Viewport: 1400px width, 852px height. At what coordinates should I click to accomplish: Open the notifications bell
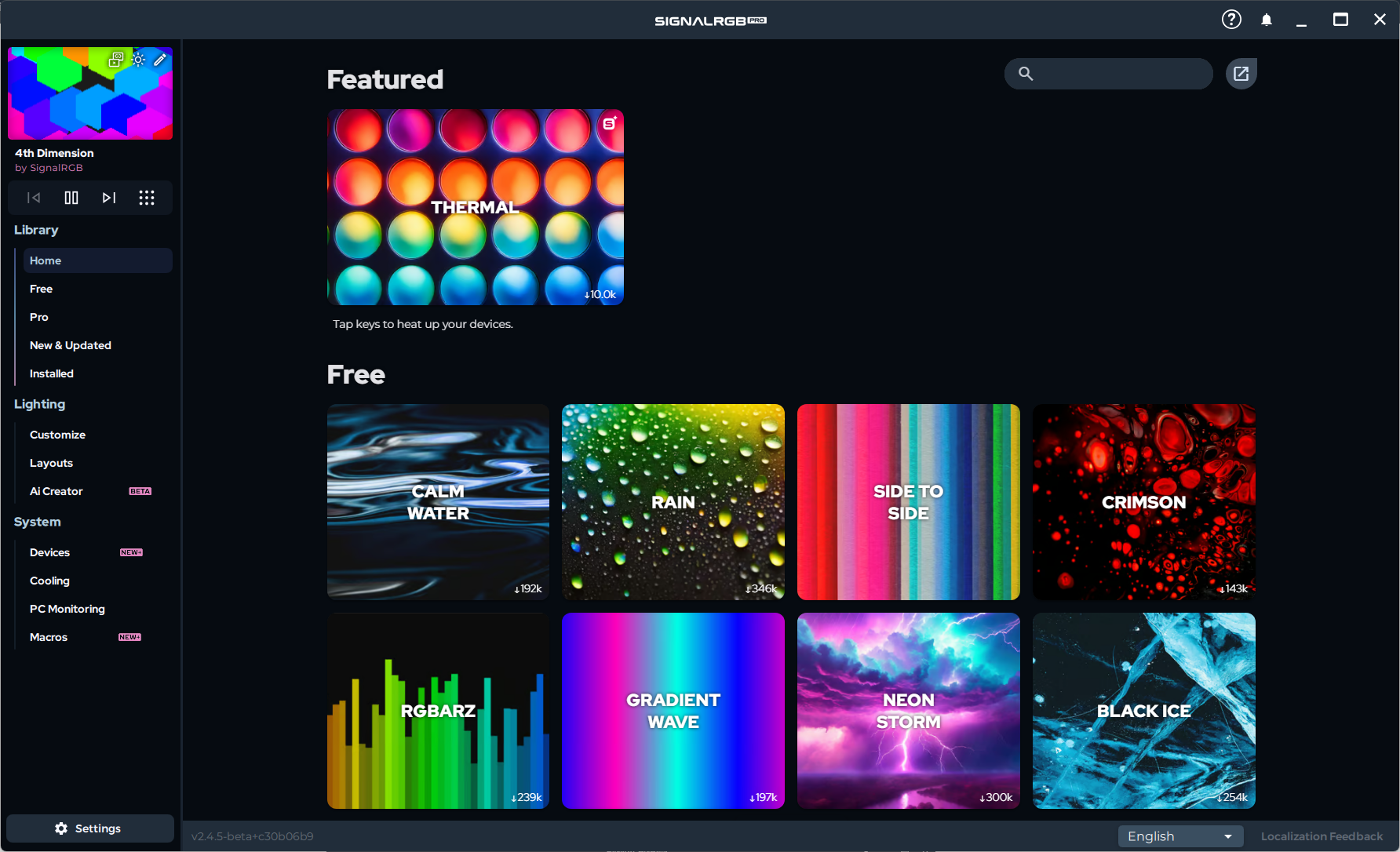[x=1267, y=20]
